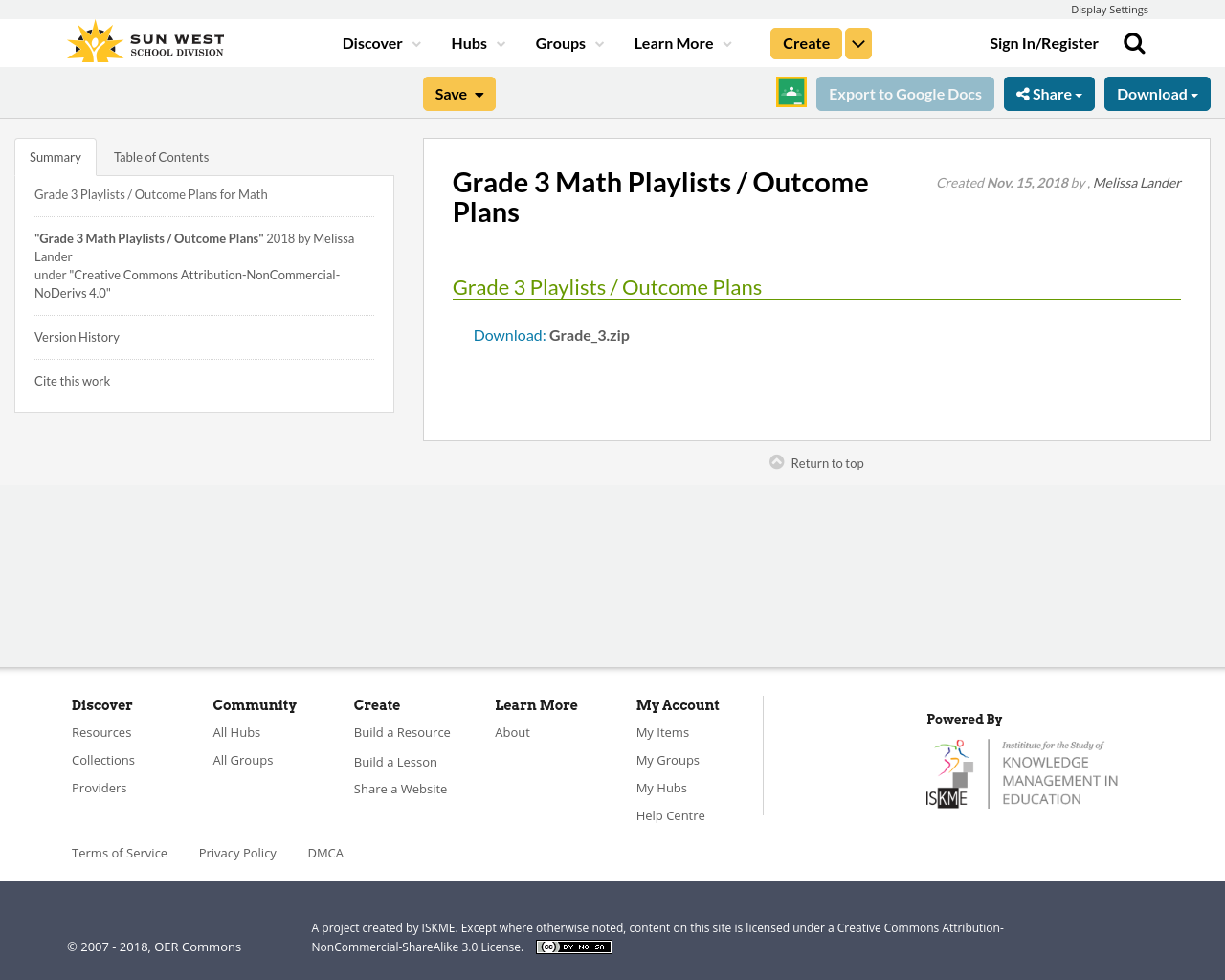Click the Google Classroom icon
Screen dimensions: 1225x980
(x=791, y=92)
